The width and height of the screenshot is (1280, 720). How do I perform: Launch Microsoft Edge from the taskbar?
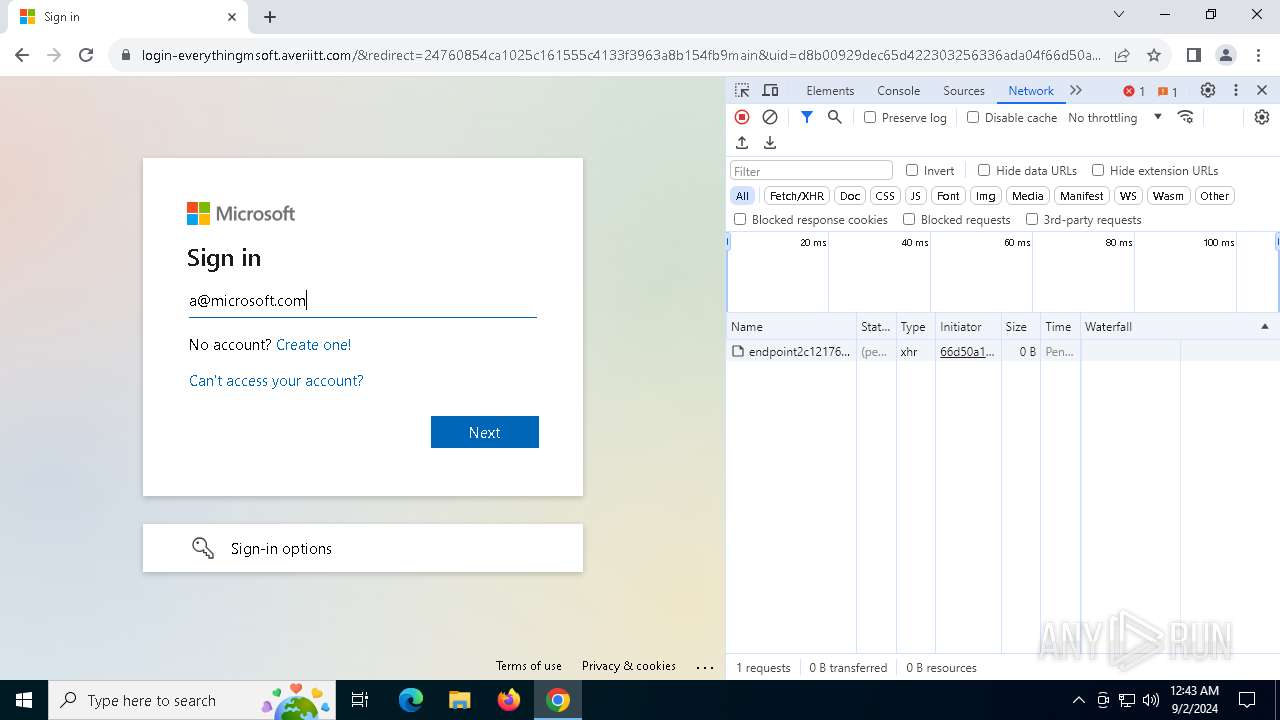click(x=411, y=700)
